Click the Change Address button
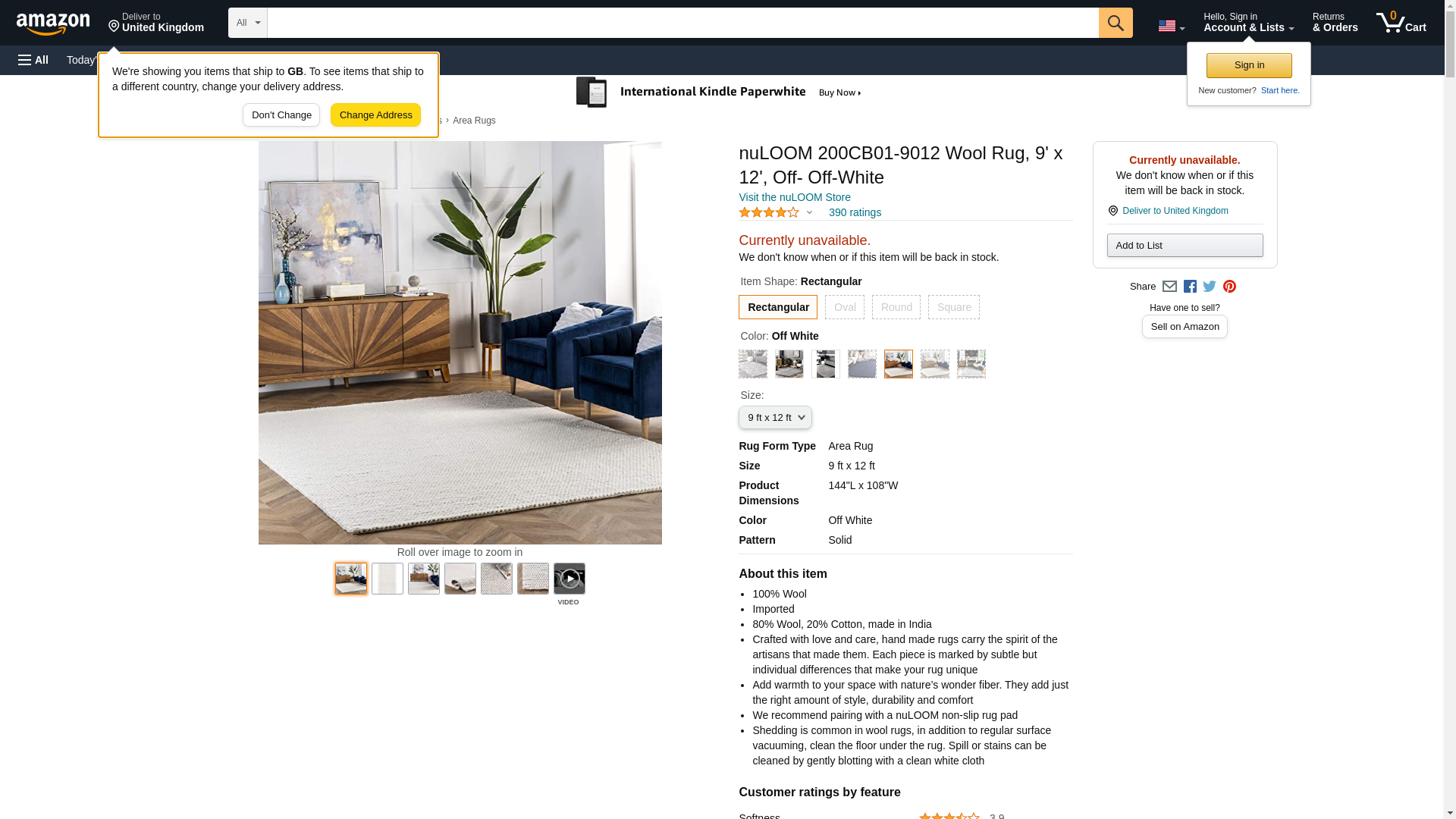Screen dimensions: 1456x819 pyautogui.click(x=375, y=115)
